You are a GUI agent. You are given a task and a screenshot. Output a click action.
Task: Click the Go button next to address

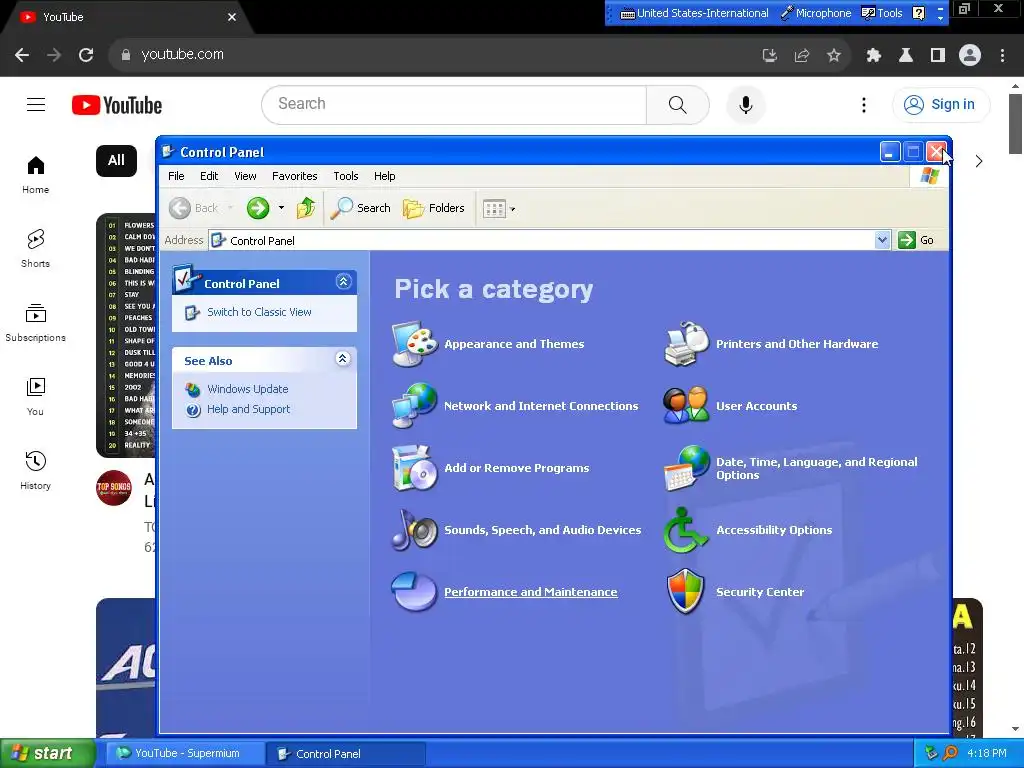(916, 240)
